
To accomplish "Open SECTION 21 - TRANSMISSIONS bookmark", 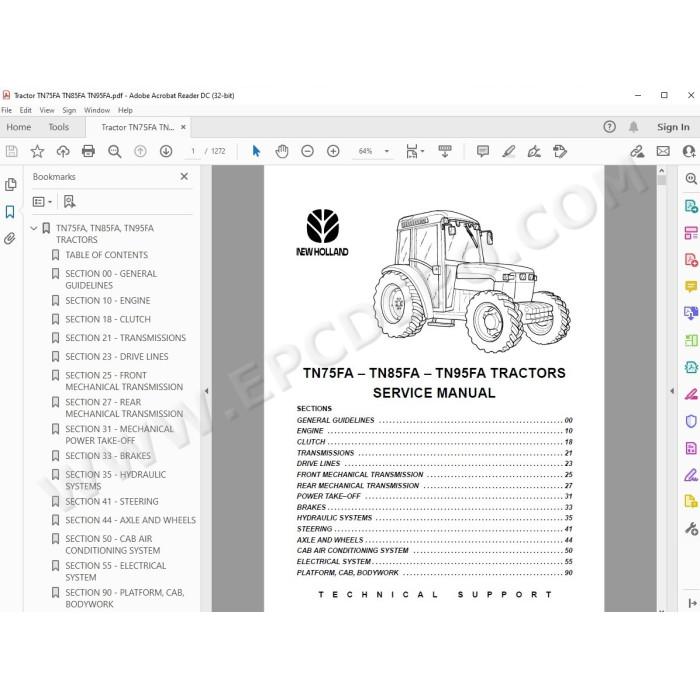I will coord(125,338).
